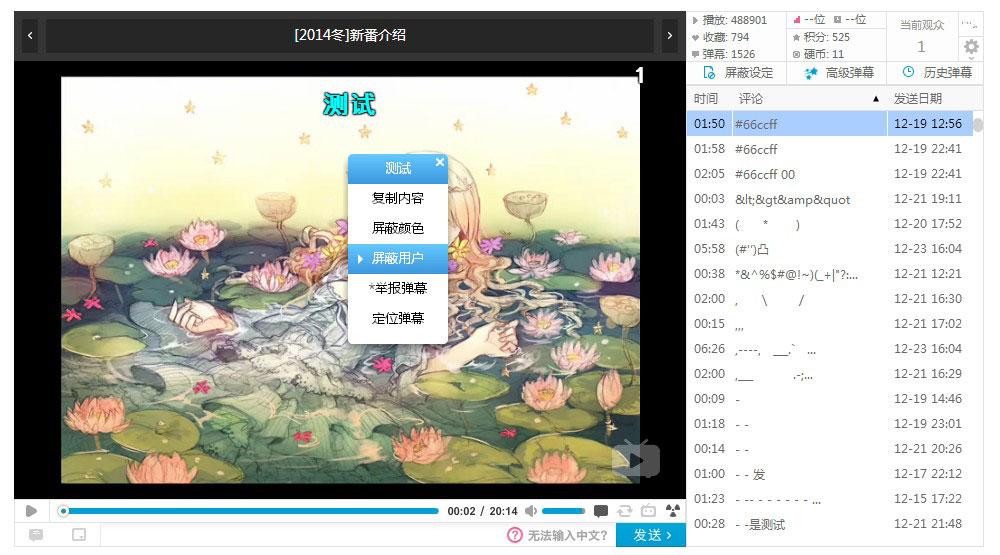
Task: Select 屏蔽颜色 in the context menu
Action: [398, 228]
